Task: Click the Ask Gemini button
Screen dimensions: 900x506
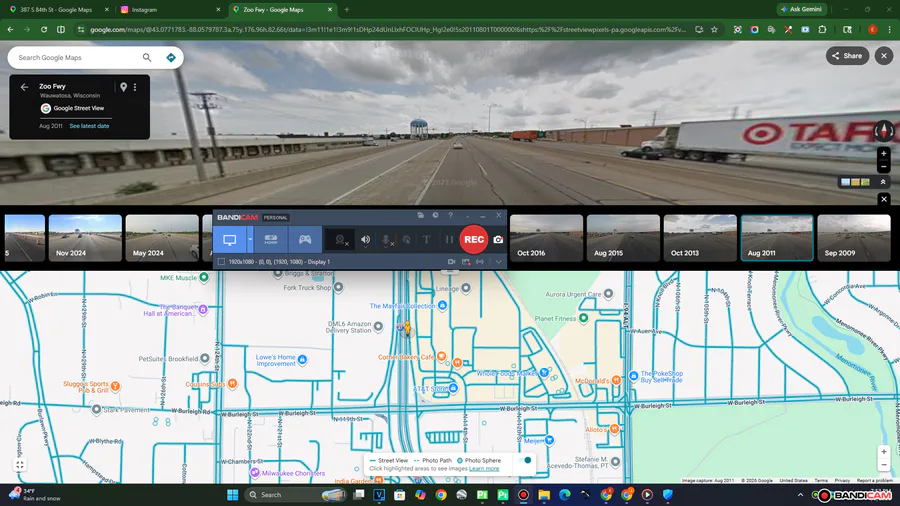Action: (802, 9)
